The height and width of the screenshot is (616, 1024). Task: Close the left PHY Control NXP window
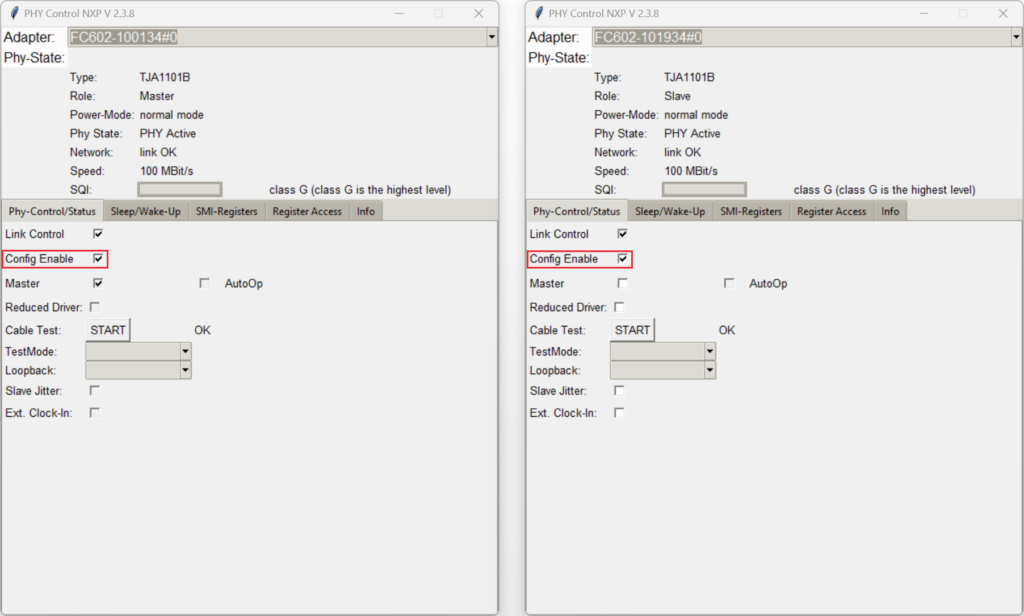click(x=479, y=13)
